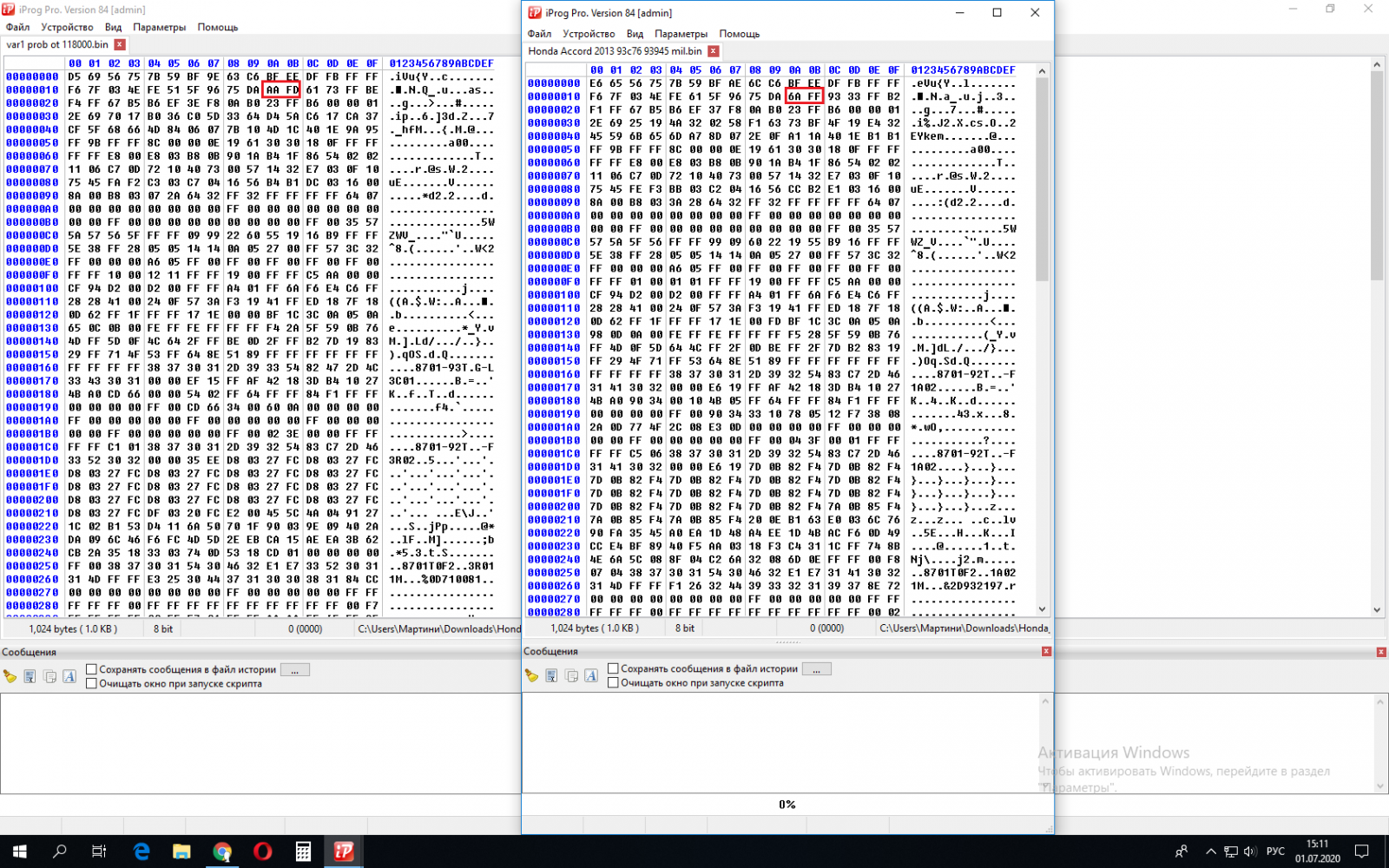Open Параметры menu in back window
The width and height of the screenshot is (1389, 868).
159,27
